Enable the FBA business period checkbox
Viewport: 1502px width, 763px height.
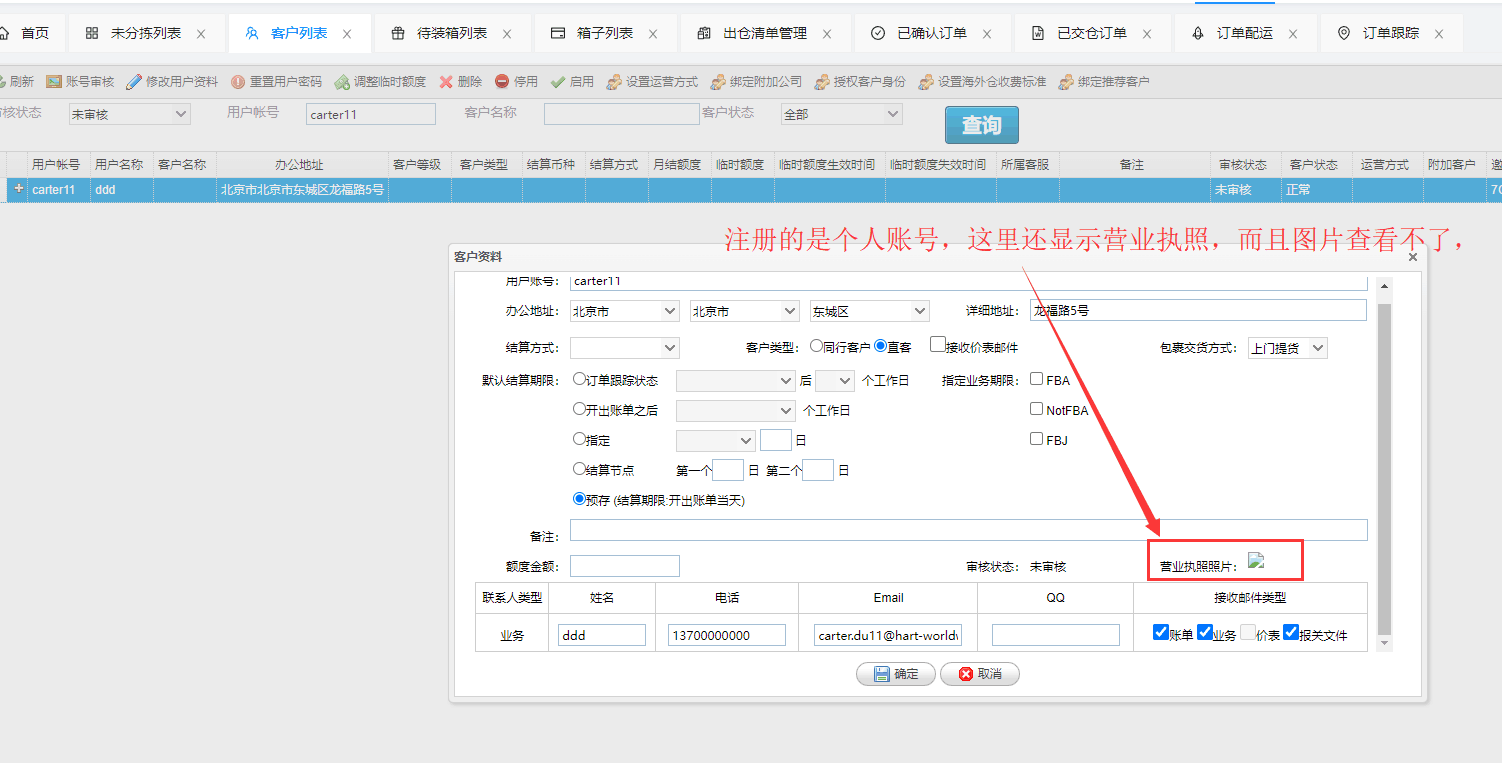click(x=1037, y=380)
